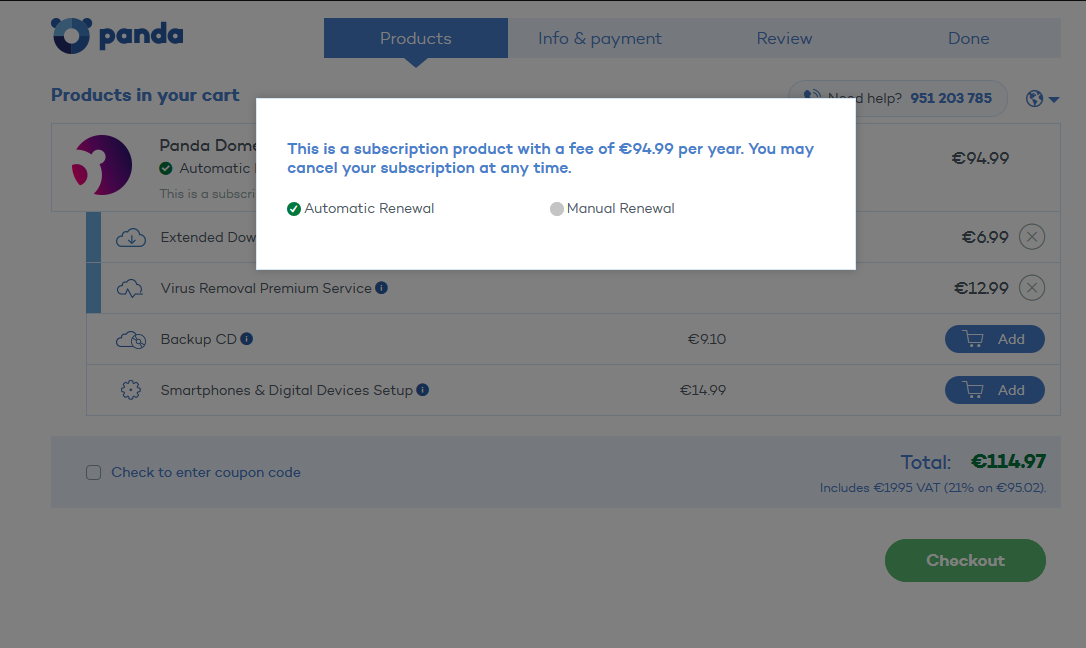The height and width of the screenshot is (648, 1086).
Task: Click the help phone number 951 203 785
Action: 951,98
